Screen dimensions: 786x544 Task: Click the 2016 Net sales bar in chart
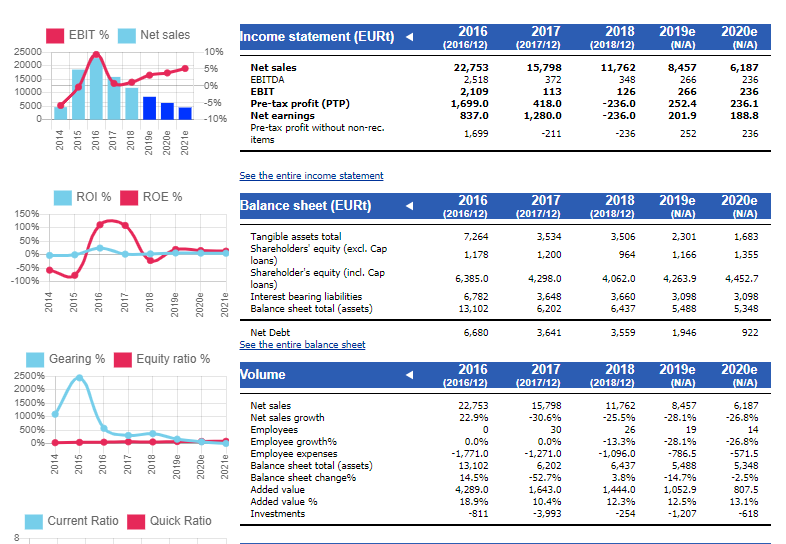(x=96, y=88)
